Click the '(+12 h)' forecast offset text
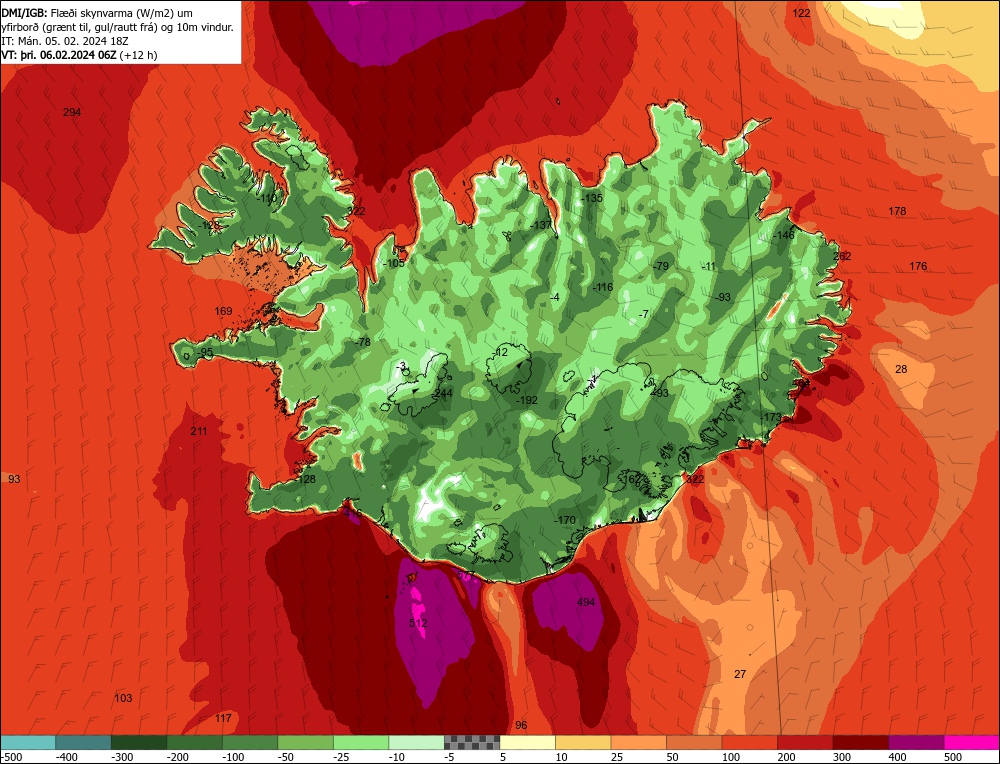1000x764 pixels. [x=138, y=55]
